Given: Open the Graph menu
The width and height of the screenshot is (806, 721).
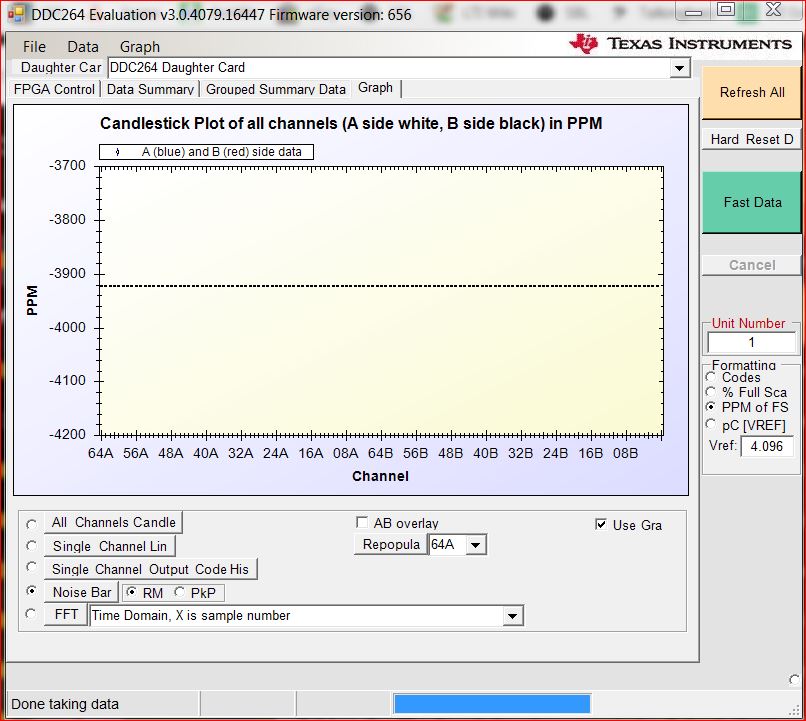Looking at the screenshot, I should pyautogui.click(x=140, y=47).
